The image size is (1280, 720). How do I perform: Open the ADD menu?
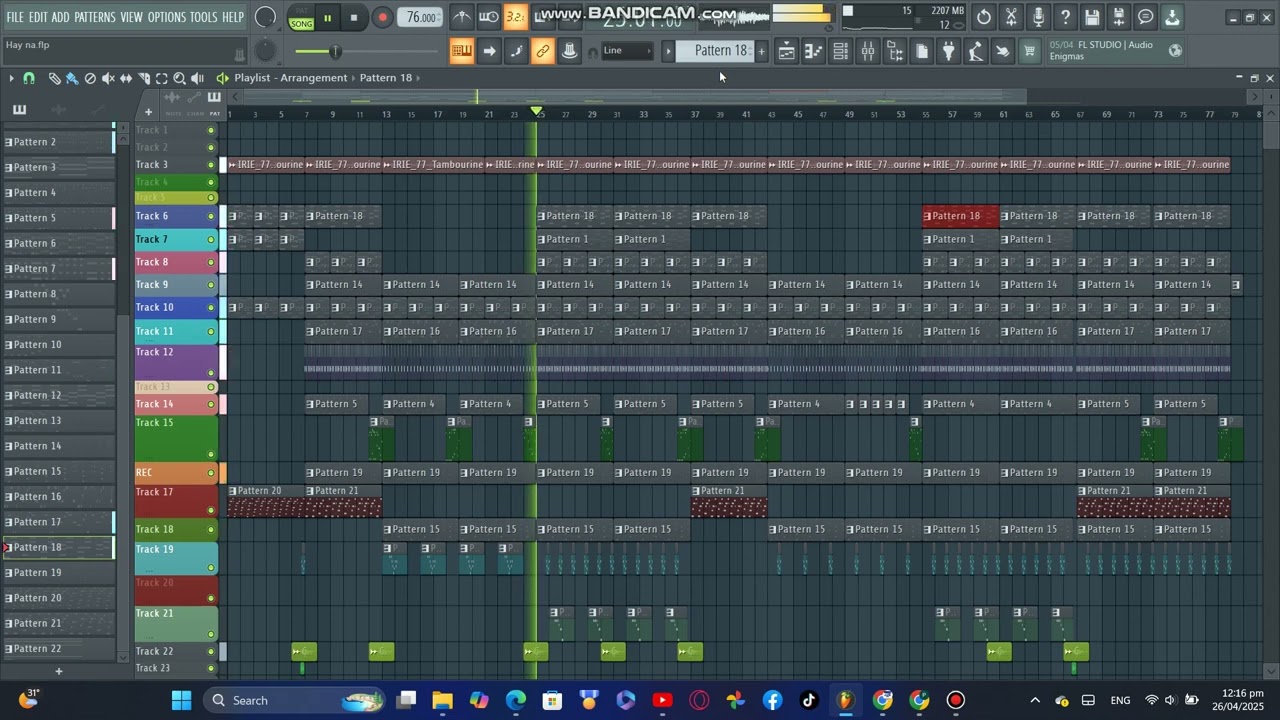pos(61,17)
